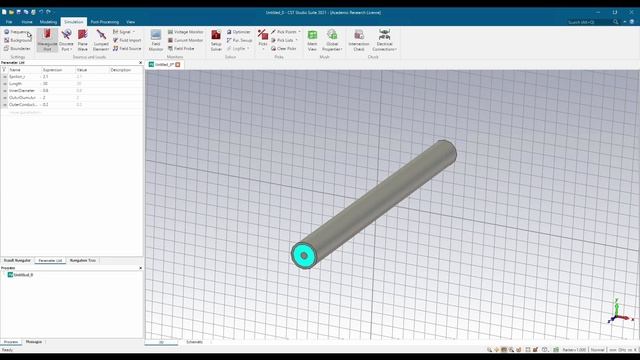The width and height of the screenshot is (640, 360).
Task: Open the Logfile dropdown
Action: [x=238, y=49]
